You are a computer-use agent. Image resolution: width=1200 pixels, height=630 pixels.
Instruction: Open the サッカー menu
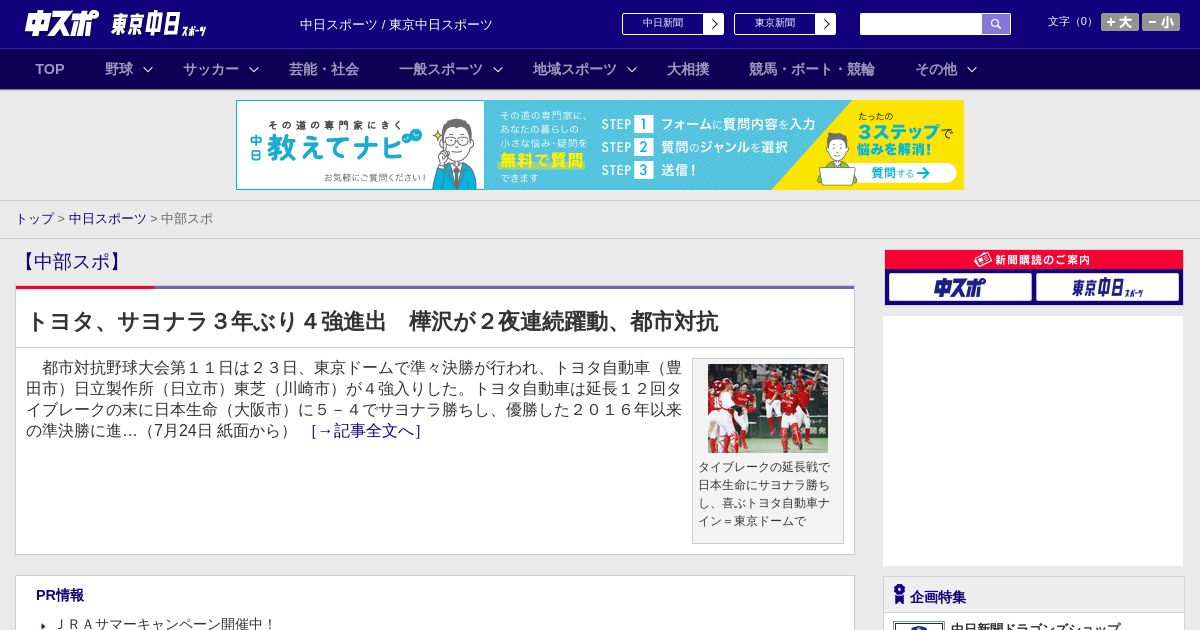pos(211,69)
